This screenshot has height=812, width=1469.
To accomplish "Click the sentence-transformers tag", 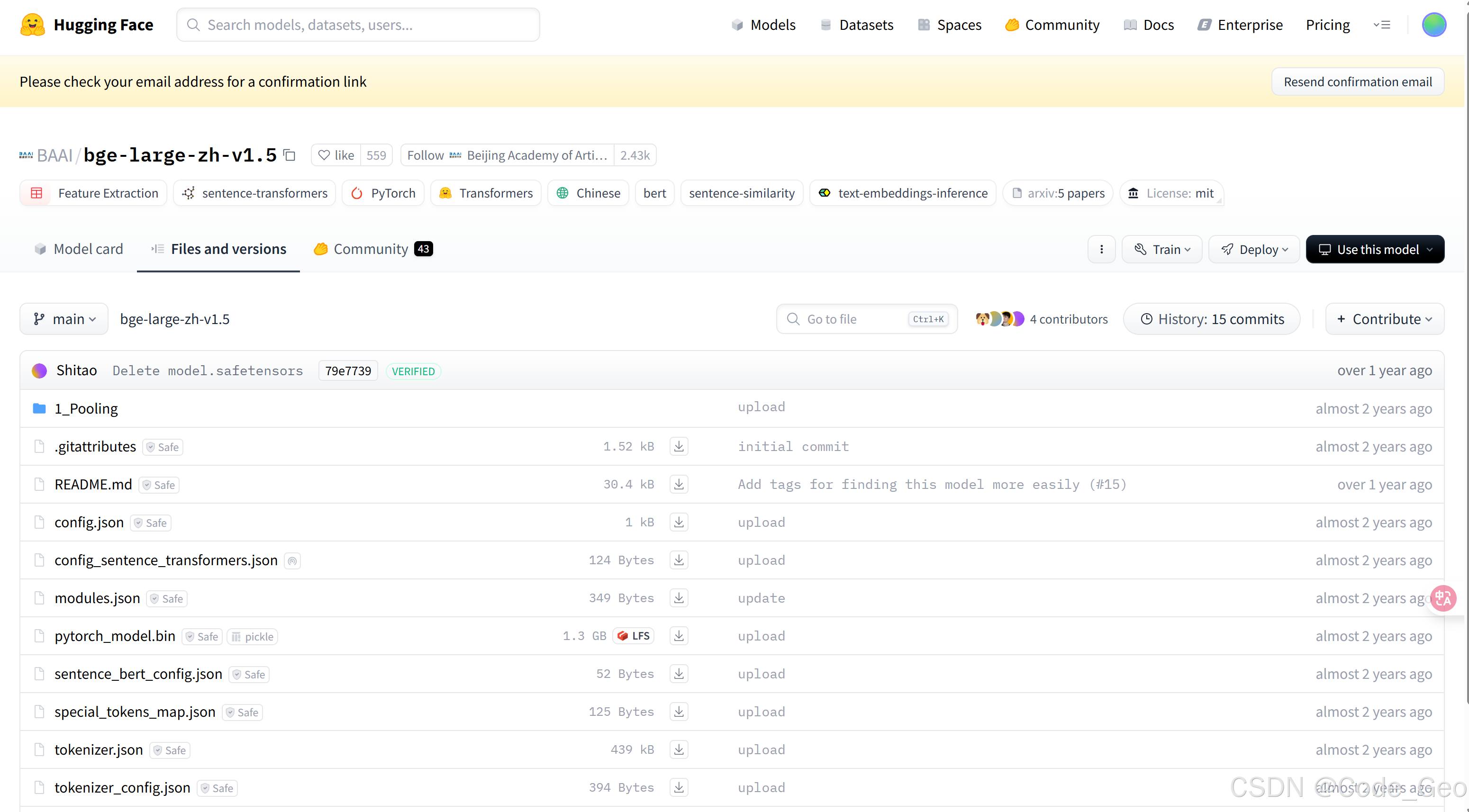I will (254, 193).
